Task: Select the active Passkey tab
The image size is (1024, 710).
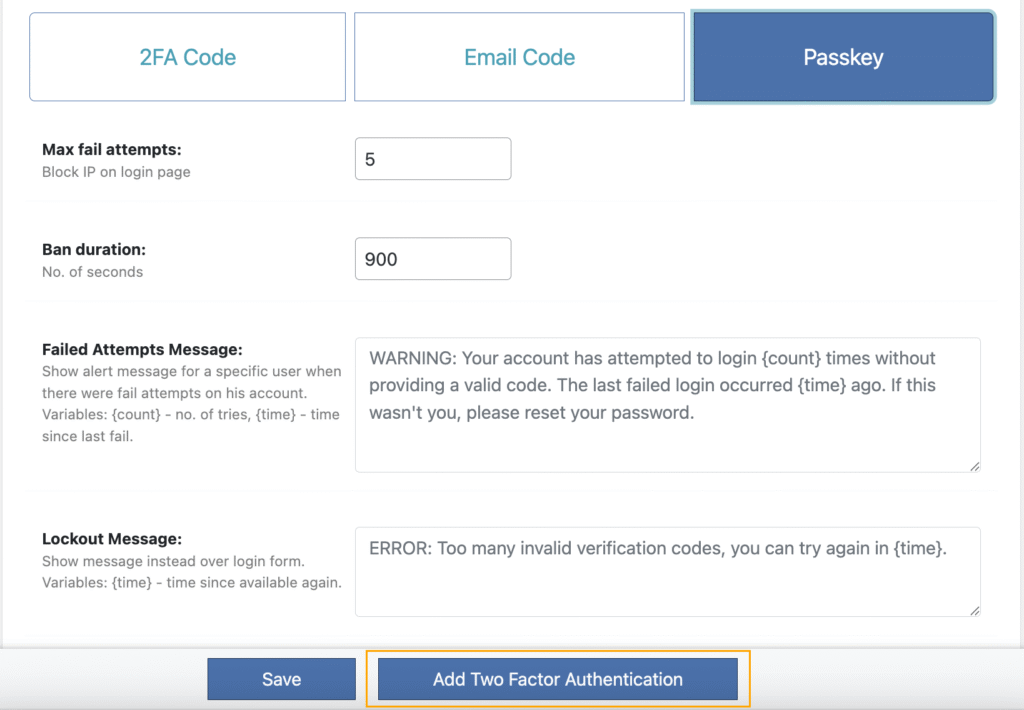Action: 842,57
